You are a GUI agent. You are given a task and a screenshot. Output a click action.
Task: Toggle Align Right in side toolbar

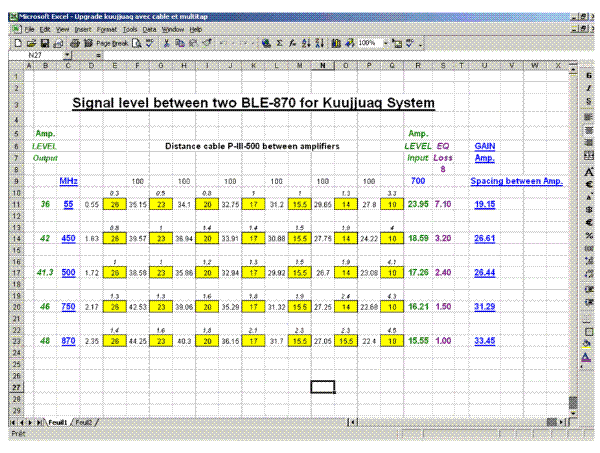[x=589, y=143]
